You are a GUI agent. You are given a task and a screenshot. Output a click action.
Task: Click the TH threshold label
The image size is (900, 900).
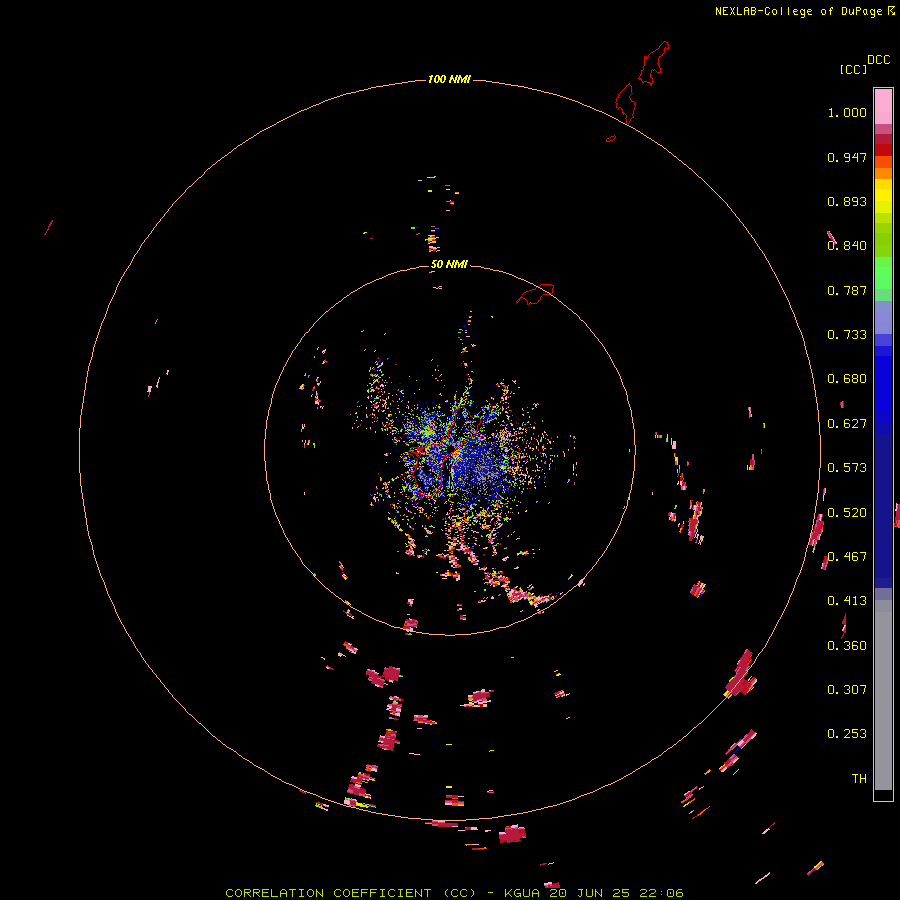859,779
